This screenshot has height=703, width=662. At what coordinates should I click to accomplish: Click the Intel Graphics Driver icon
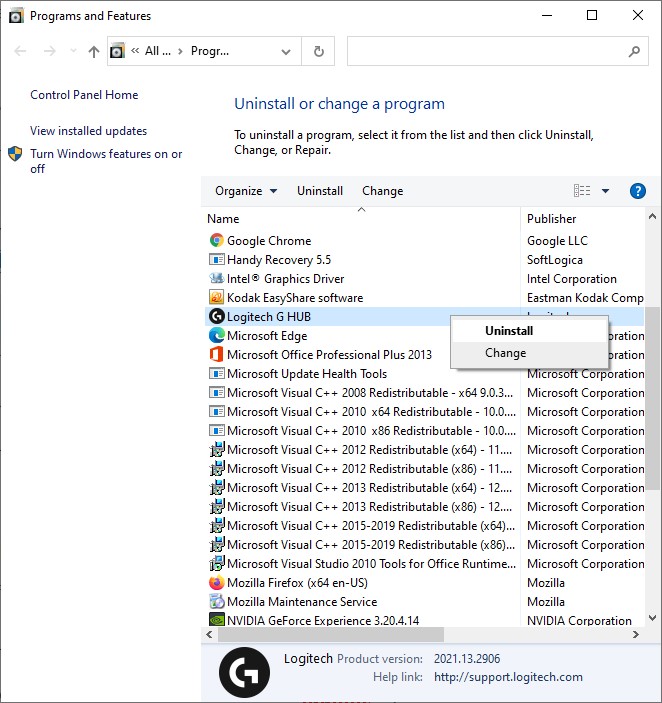216,278
